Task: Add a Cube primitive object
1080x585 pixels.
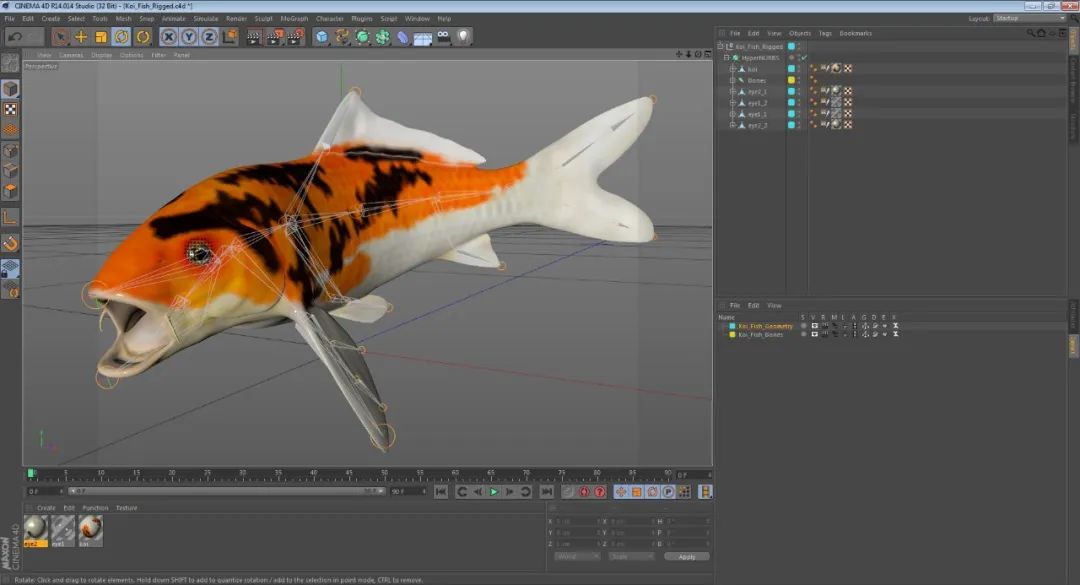Action: [322, 37]
